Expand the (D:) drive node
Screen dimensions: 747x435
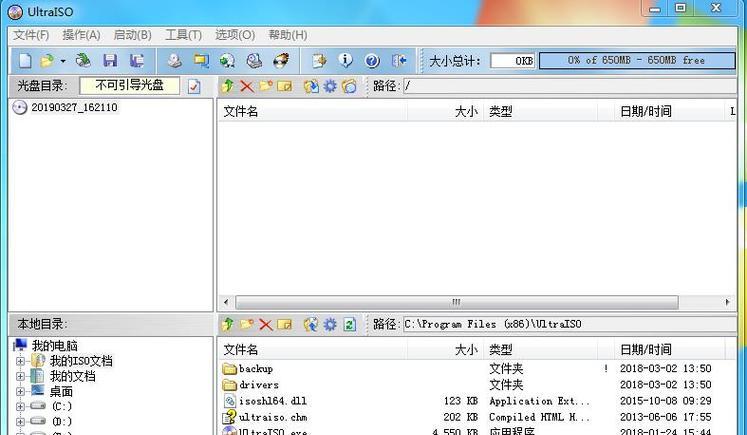tap(20, 422)
